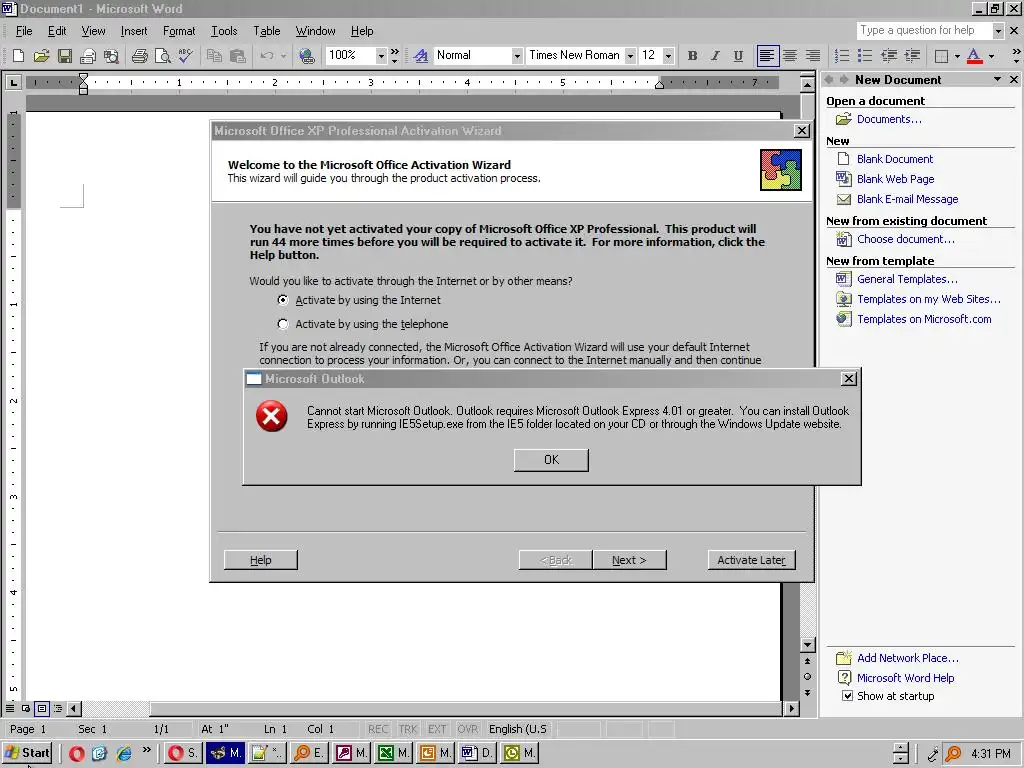Click the Activate Later button
The width and height of the screenshot is (1024, 768).
pyautogui.click(x=751, y=560)
